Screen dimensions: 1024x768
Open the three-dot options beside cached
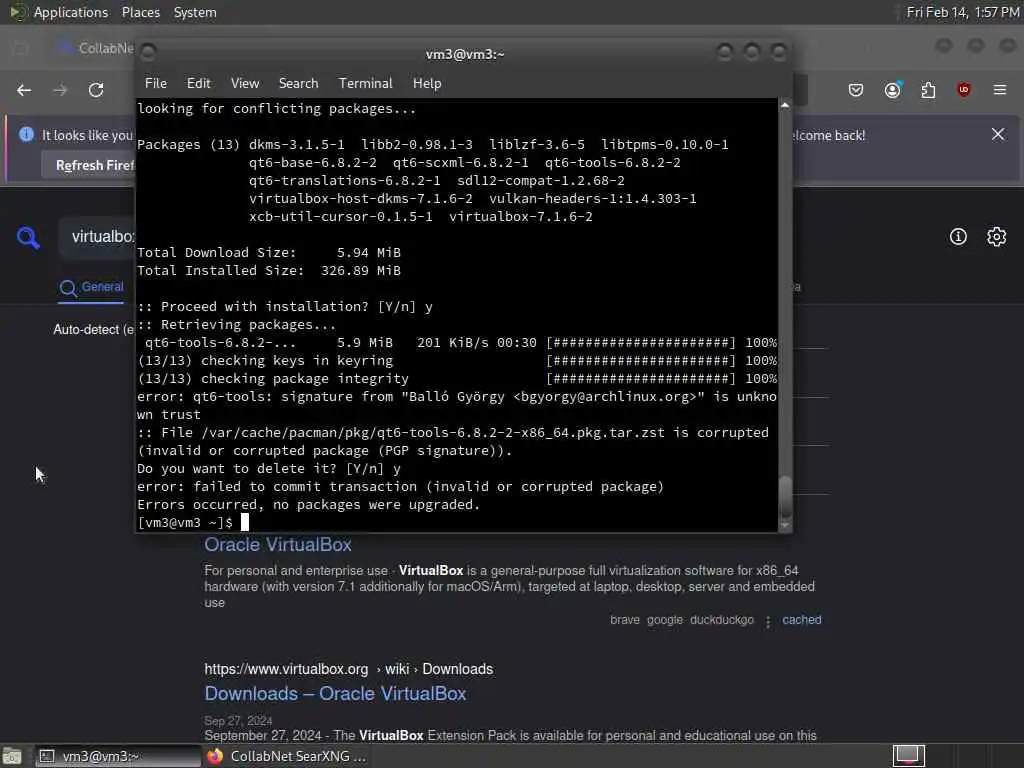click(x=768, y=622)
